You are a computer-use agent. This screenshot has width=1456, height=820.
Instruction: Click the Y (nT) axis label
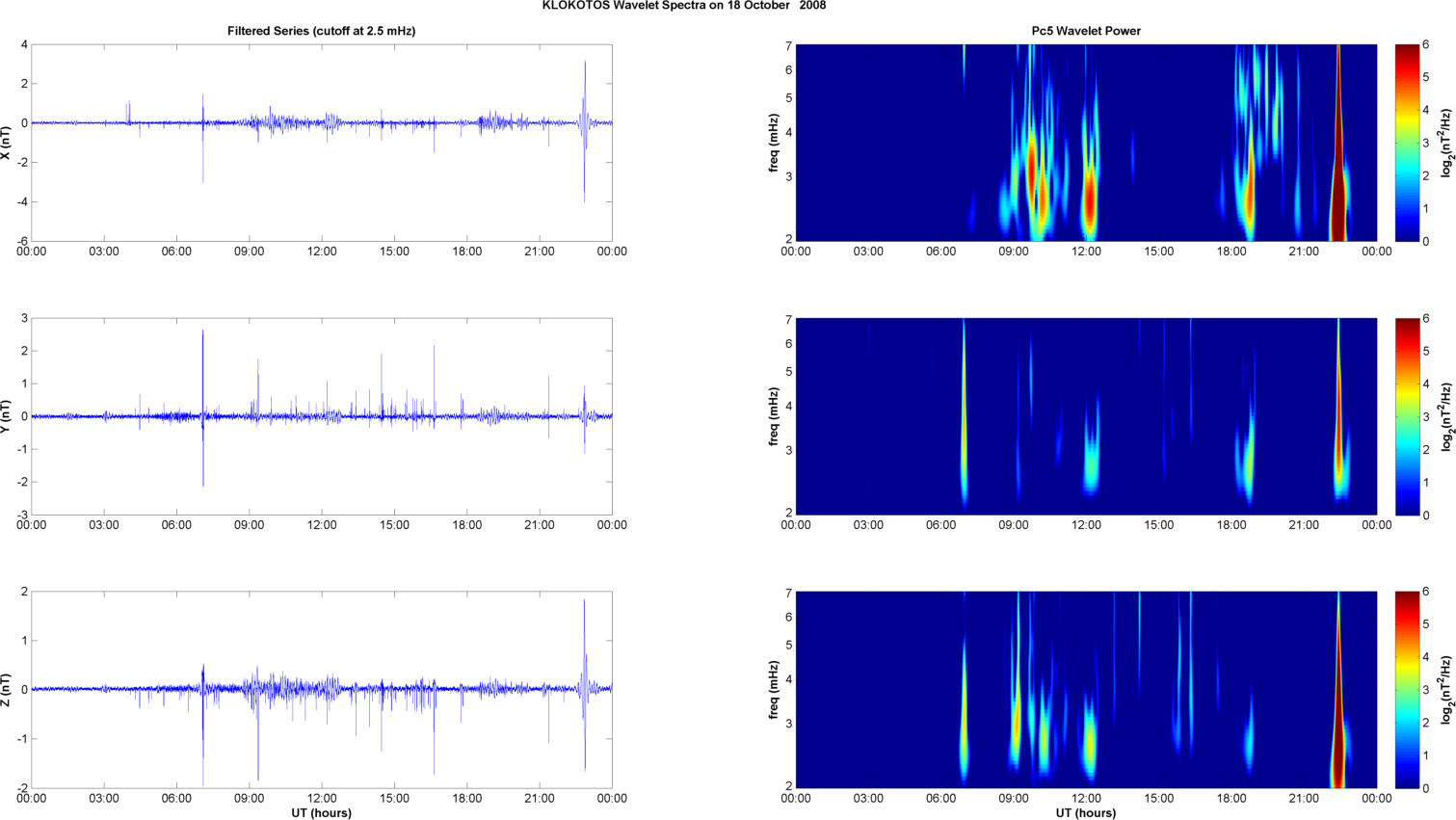(6, 415)
